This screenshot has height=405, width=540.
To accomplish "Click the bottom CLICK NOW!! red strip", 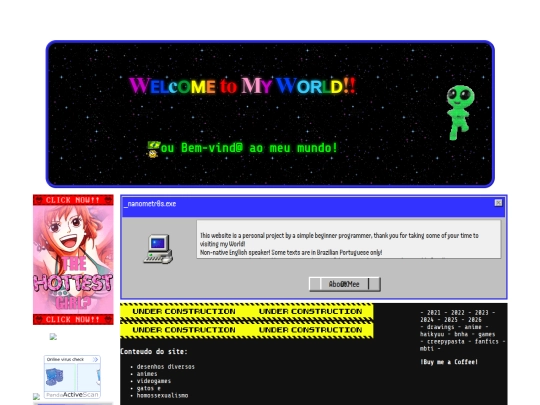I will tap(73, 319).
